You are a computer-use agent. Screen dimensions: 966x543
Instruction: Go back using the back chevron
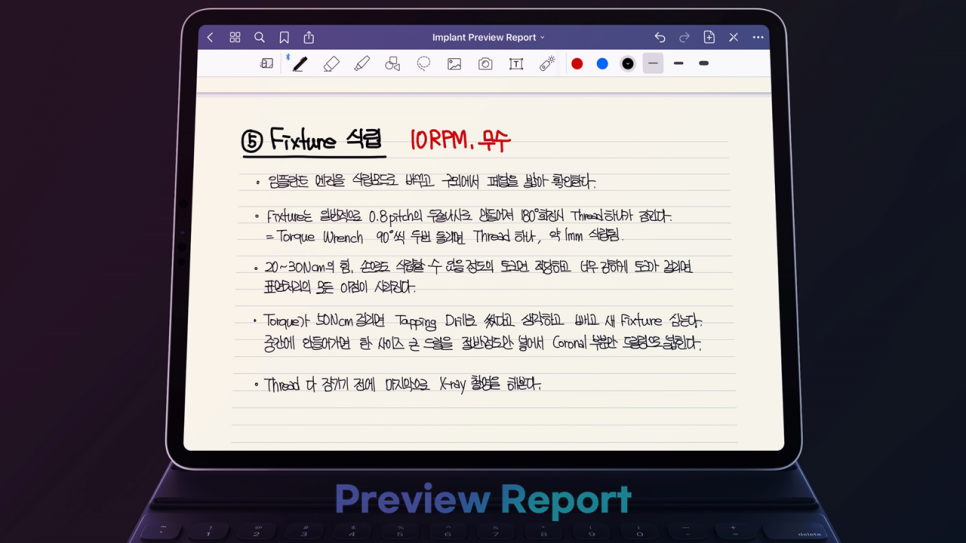pyautogui.click(x=210, y=38)
